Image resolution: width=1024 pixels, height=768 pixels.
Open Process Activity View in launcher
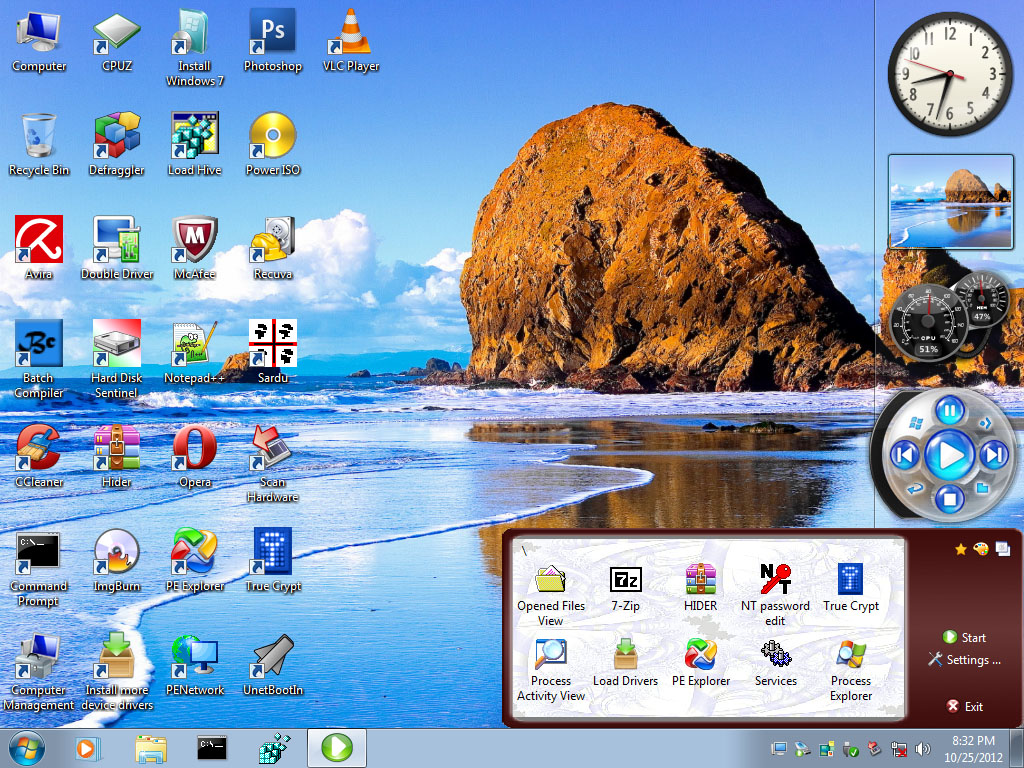click(x=551, y=670)
